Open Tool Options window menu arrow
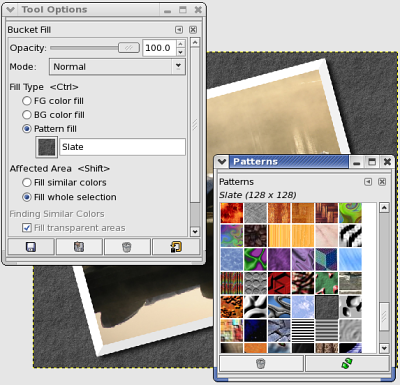 point(10,10)
